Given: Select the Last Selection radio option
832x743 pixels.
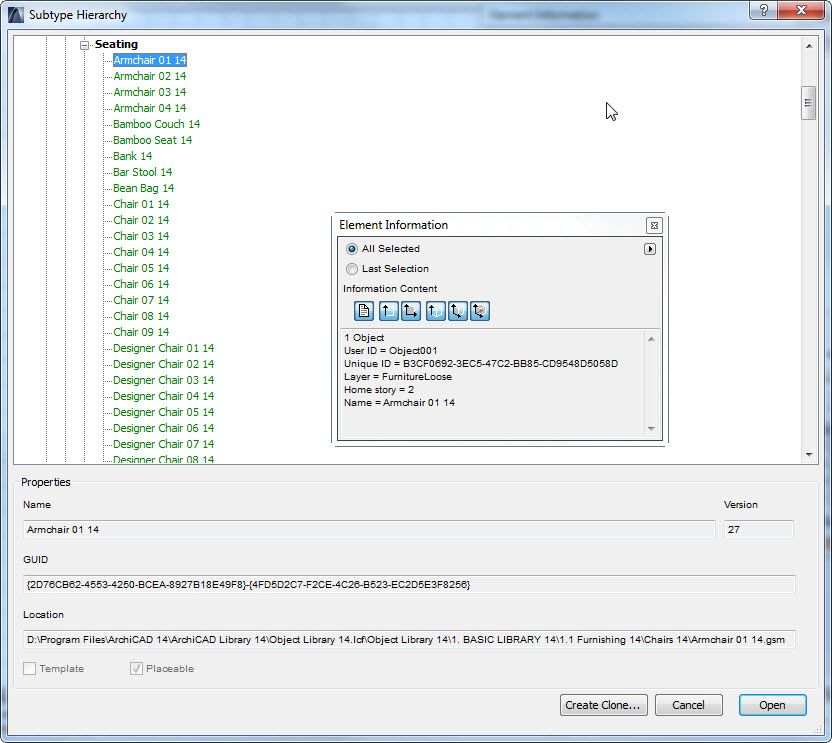Looking at the screenshot, I should [351, 269].
